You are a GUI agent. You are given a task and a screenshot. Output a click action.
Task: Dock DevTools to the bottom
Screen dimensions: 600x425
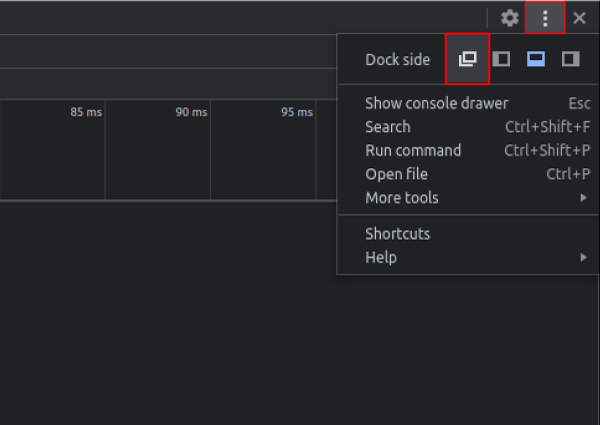coord(536,59)
